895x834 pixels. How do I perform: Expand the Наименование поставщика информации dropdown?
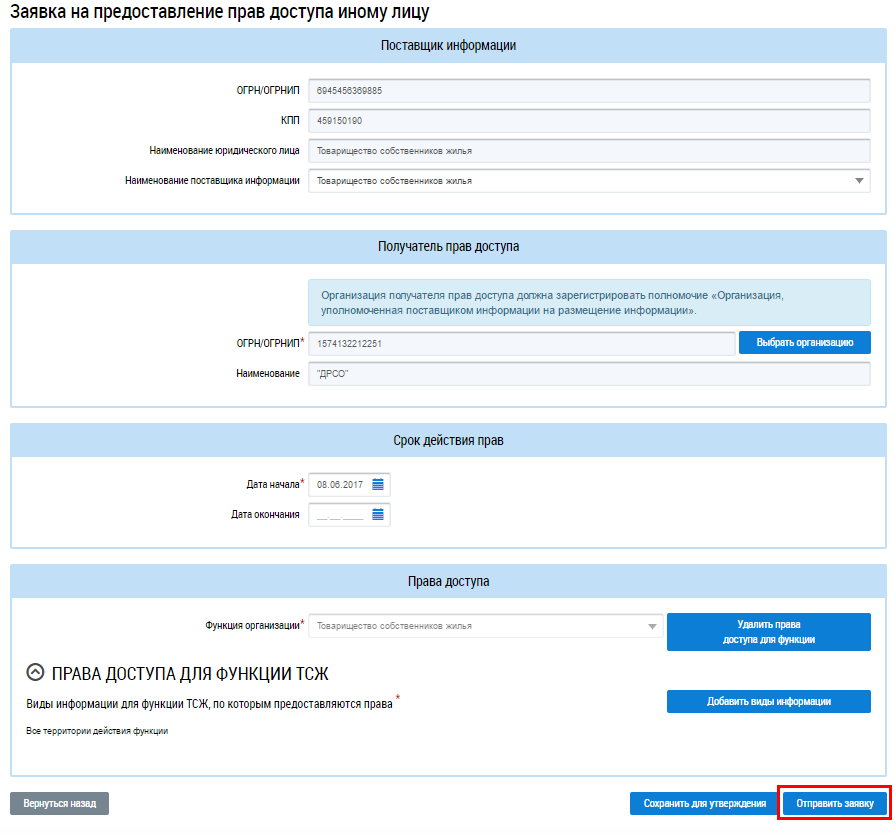(859, 181)
